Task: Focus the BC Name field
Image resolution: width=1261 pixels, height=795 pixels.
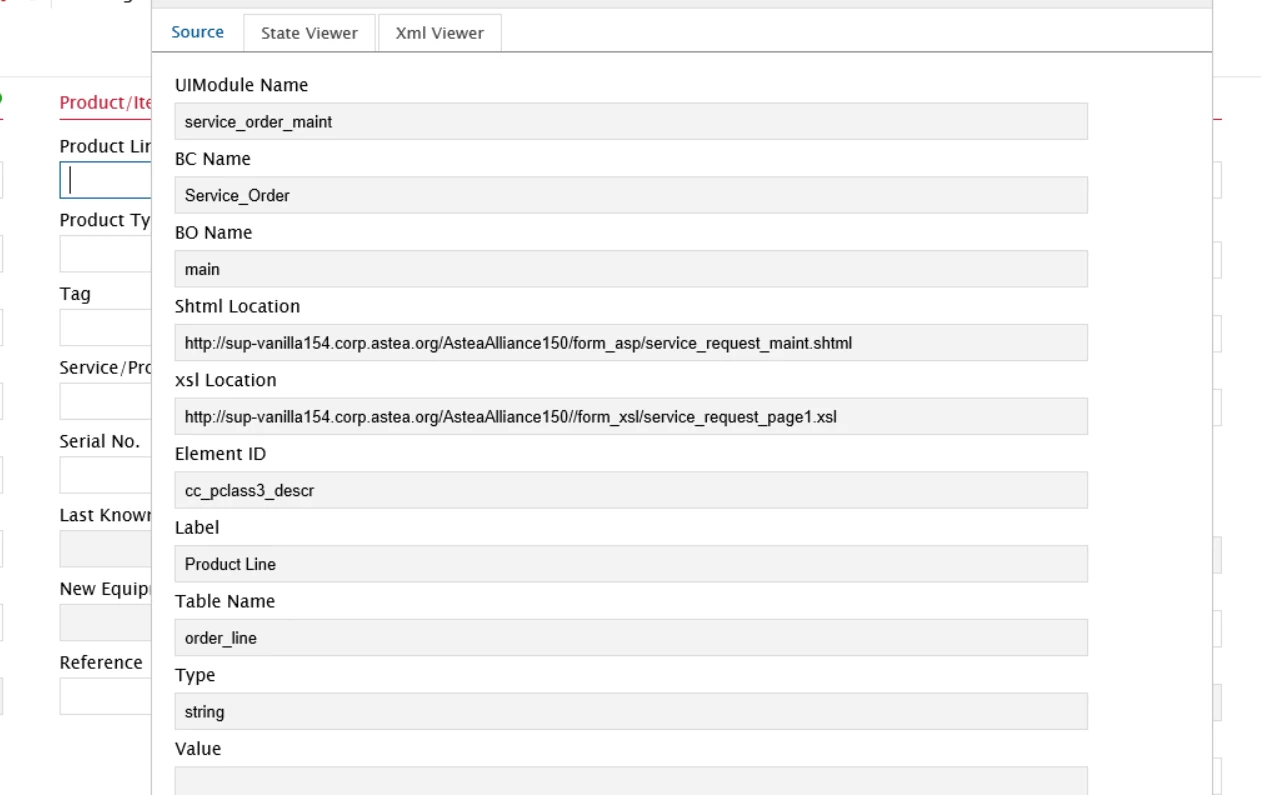Action: click(x=630, y=196)
